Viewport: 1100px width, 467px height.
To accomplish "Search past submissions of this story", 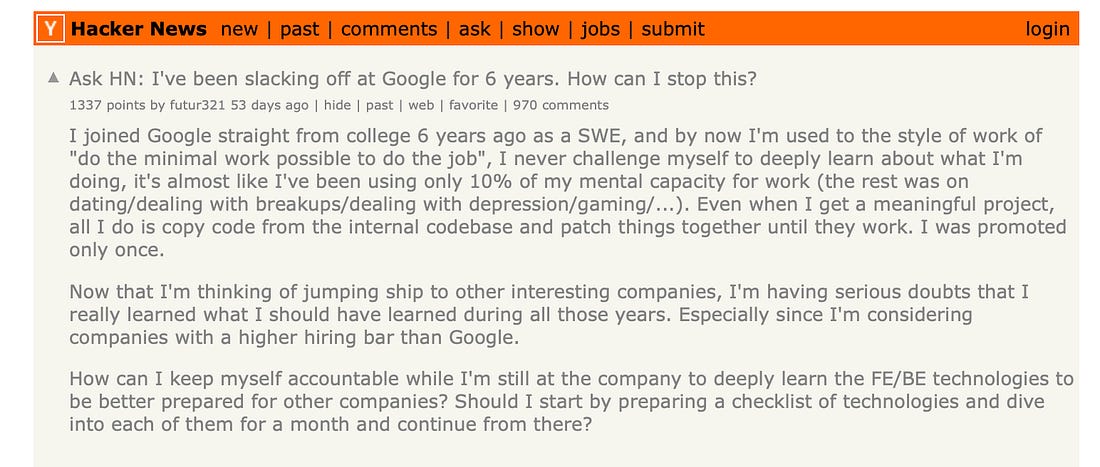I will pyautogui.click(x=380, y=105).
